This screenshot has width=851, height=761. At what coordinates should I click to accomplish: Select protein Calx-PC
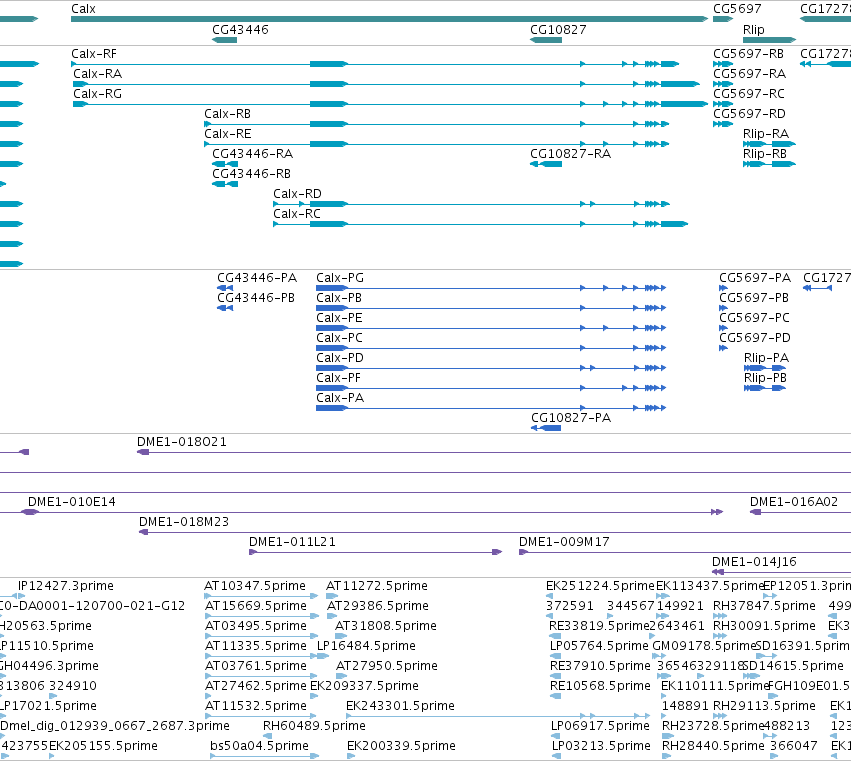tap(339, 338)
